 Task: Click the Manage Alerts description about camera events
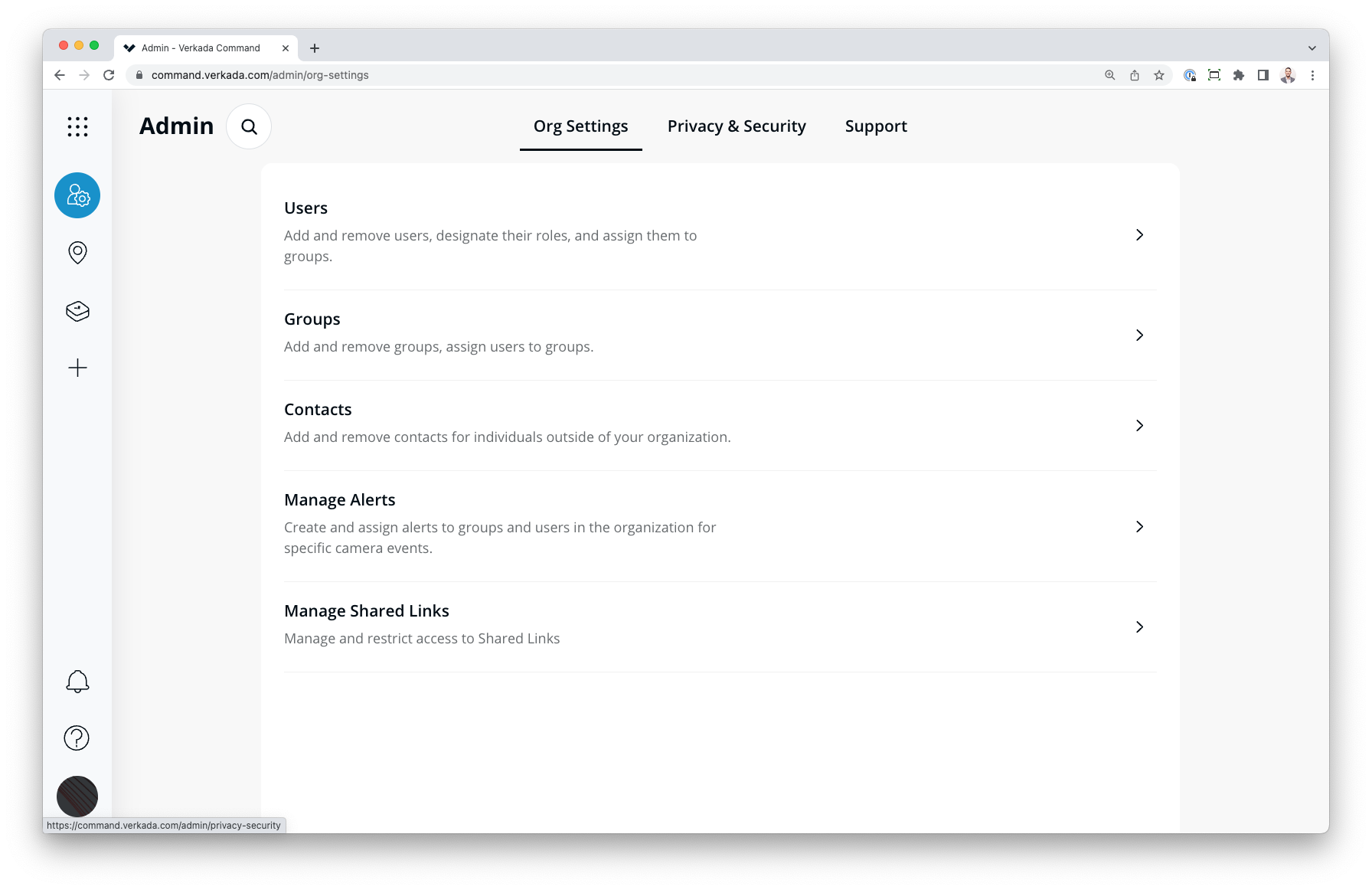pos(500,538)
